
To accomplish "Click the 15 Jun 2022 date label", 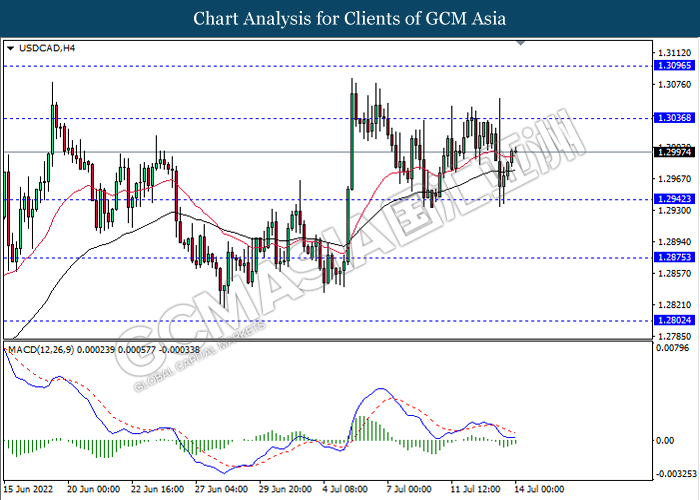I will [x=28, y=489].
